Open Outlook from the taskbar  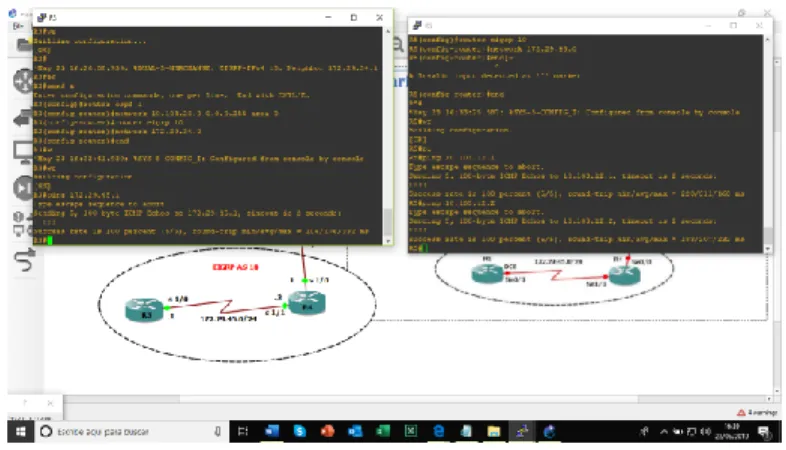(355, 431)
